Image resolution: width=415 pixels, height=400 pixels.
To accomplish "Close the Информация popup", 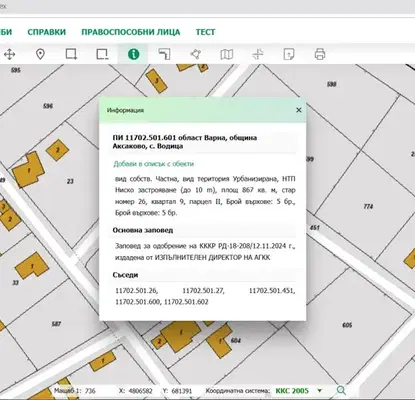I will 299,110.
